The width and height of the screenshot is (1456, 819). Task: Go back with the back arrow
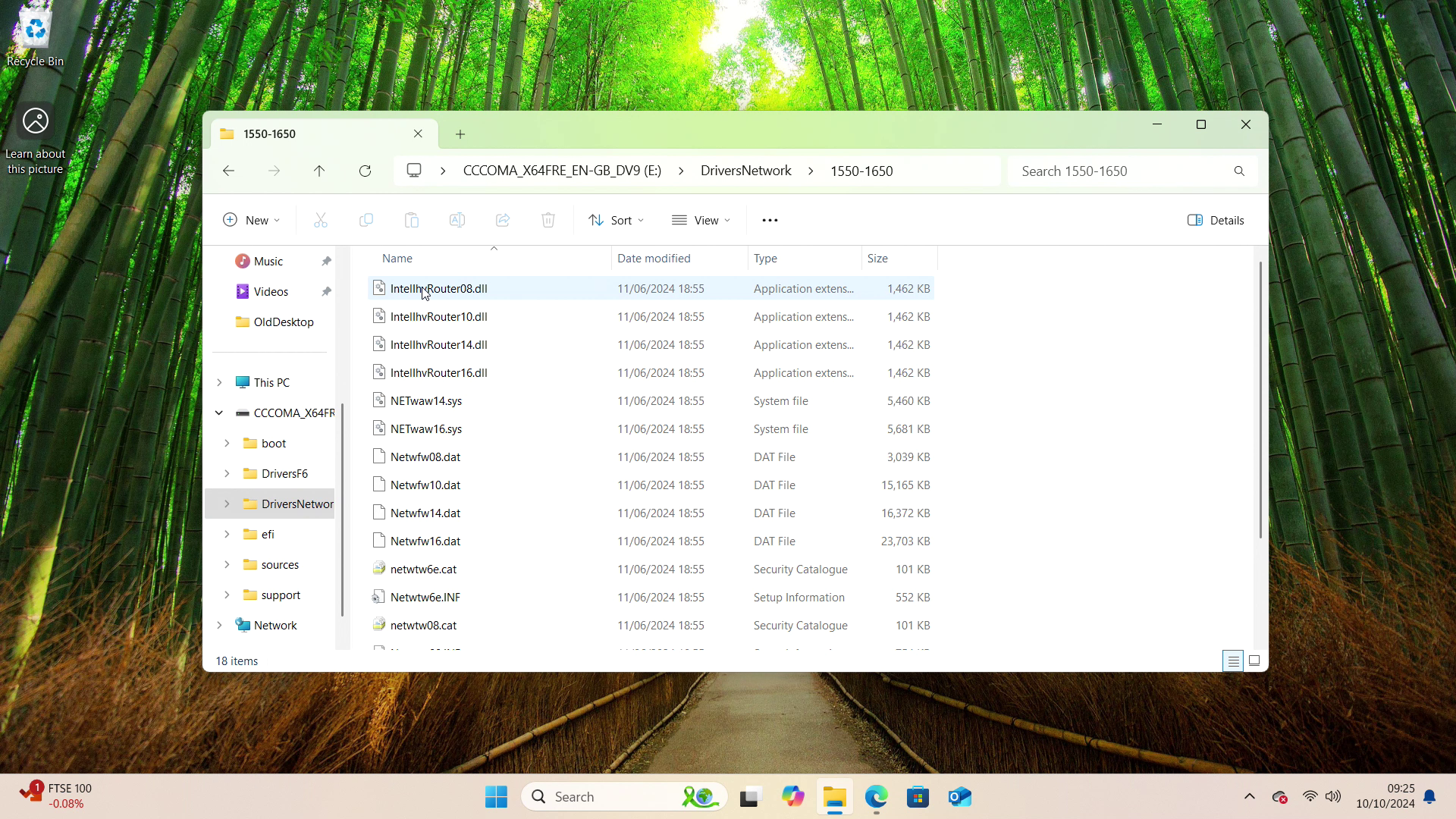pyautogui.click(x=228, y=171)
